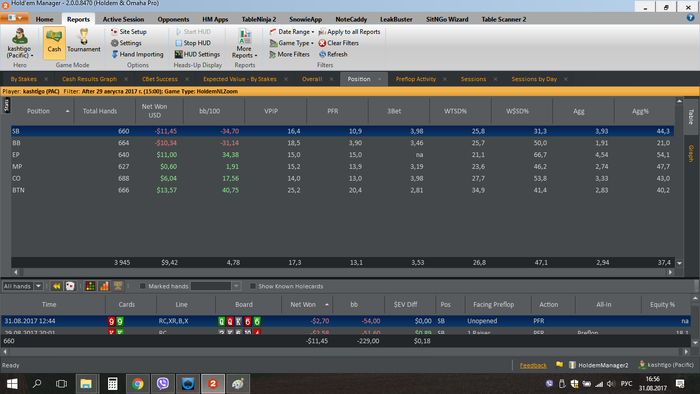
Task: Sort hands by Net Won column
Action: pyautogui.click(x=307, y=304)
